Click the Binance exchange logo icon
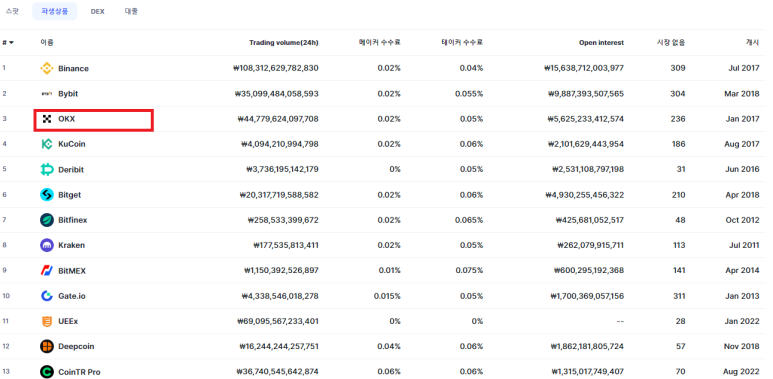 (x=47, y=68)
